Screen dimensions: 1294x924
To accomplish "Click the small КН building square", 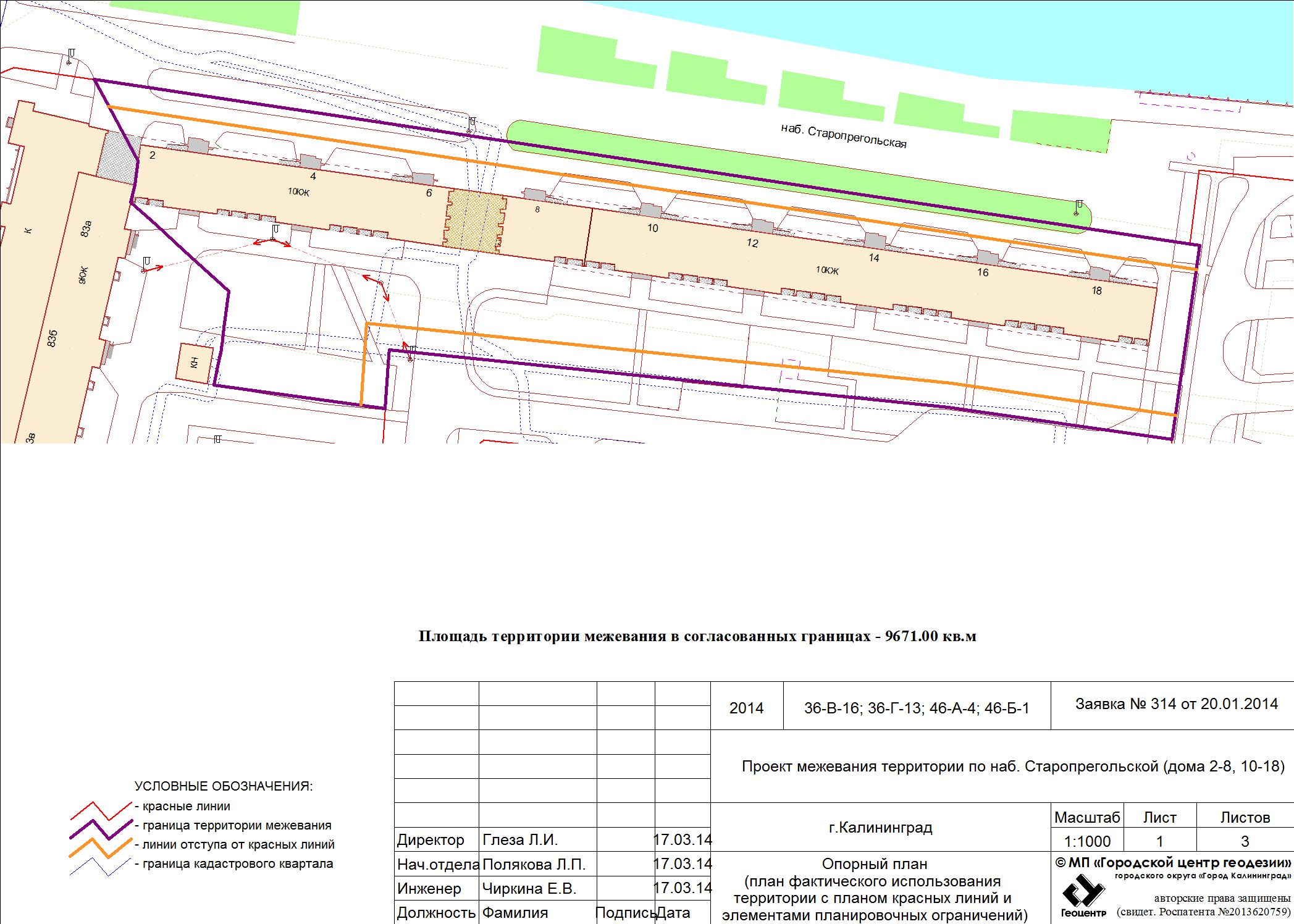I will coord(195,363).
